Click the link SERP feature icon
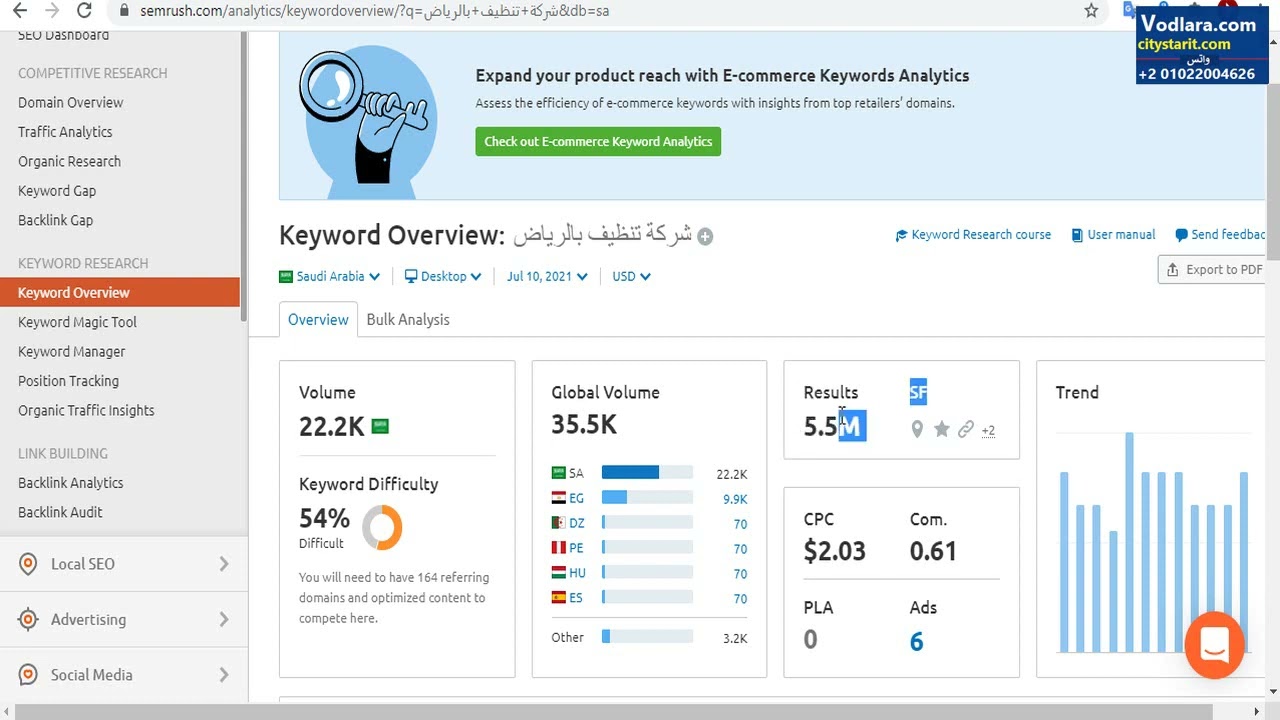 [x=965, y=430]
